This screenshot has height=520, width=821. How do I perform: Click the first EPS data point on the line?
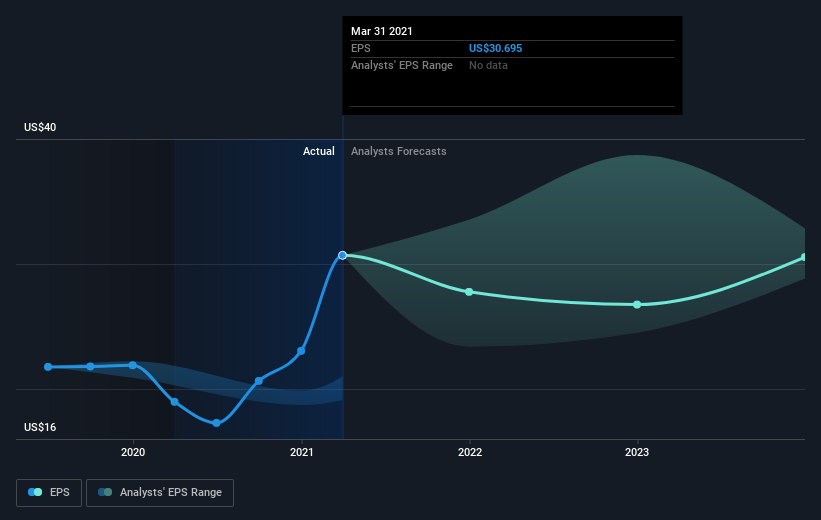click(48, 367)
